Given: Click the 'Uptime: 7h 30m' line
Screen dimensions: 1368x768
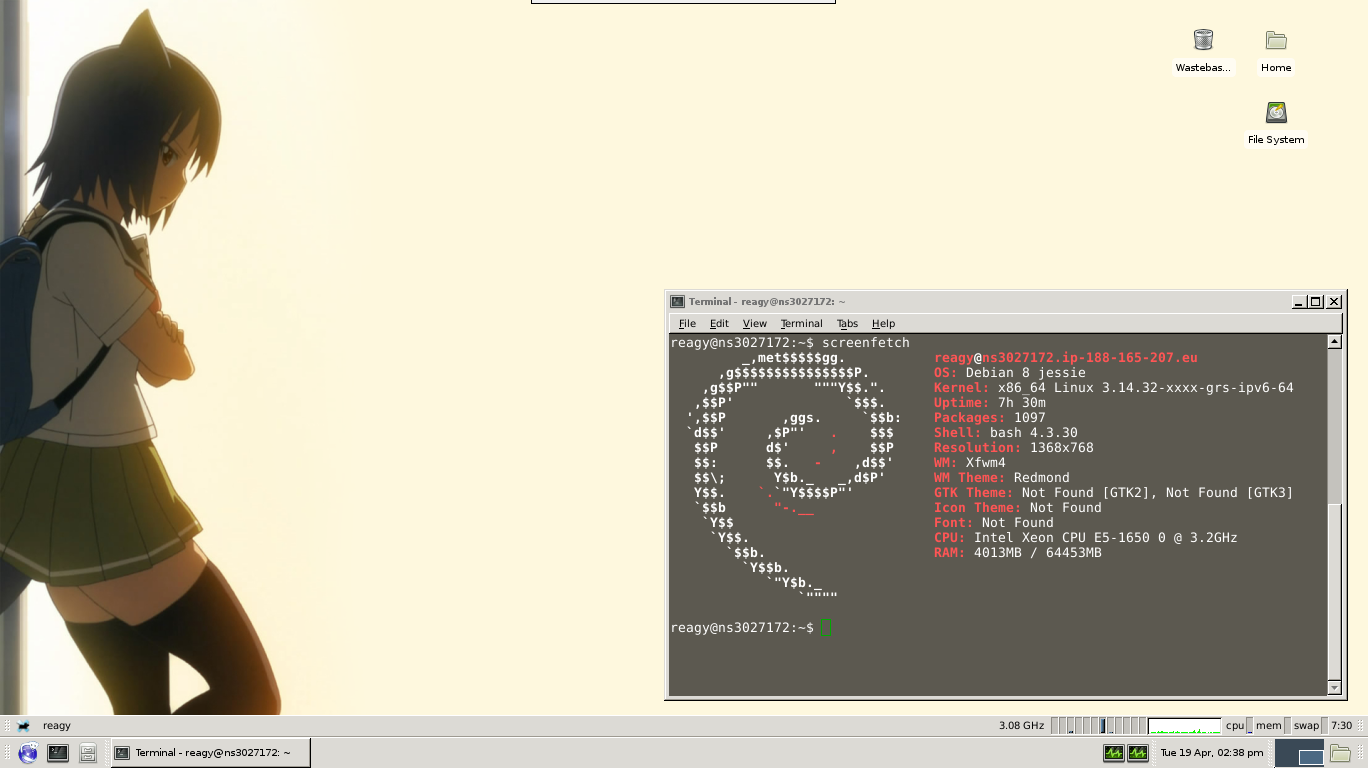Looking at the screenshot, I should [990, 402].
